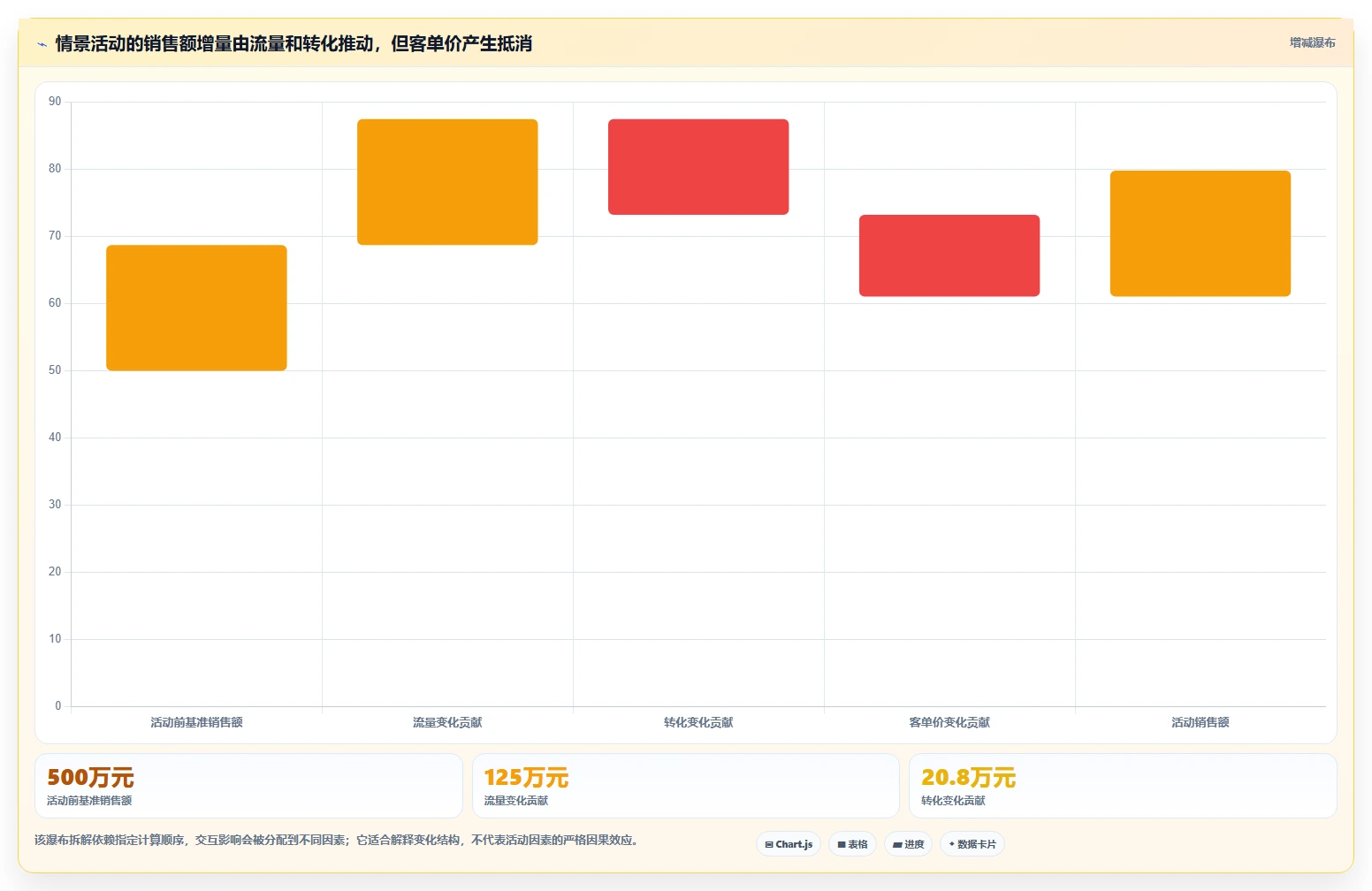Click the x-axis label 转化变化贡献
Viewport: 1372px width, 891px height.
point(698,722)
